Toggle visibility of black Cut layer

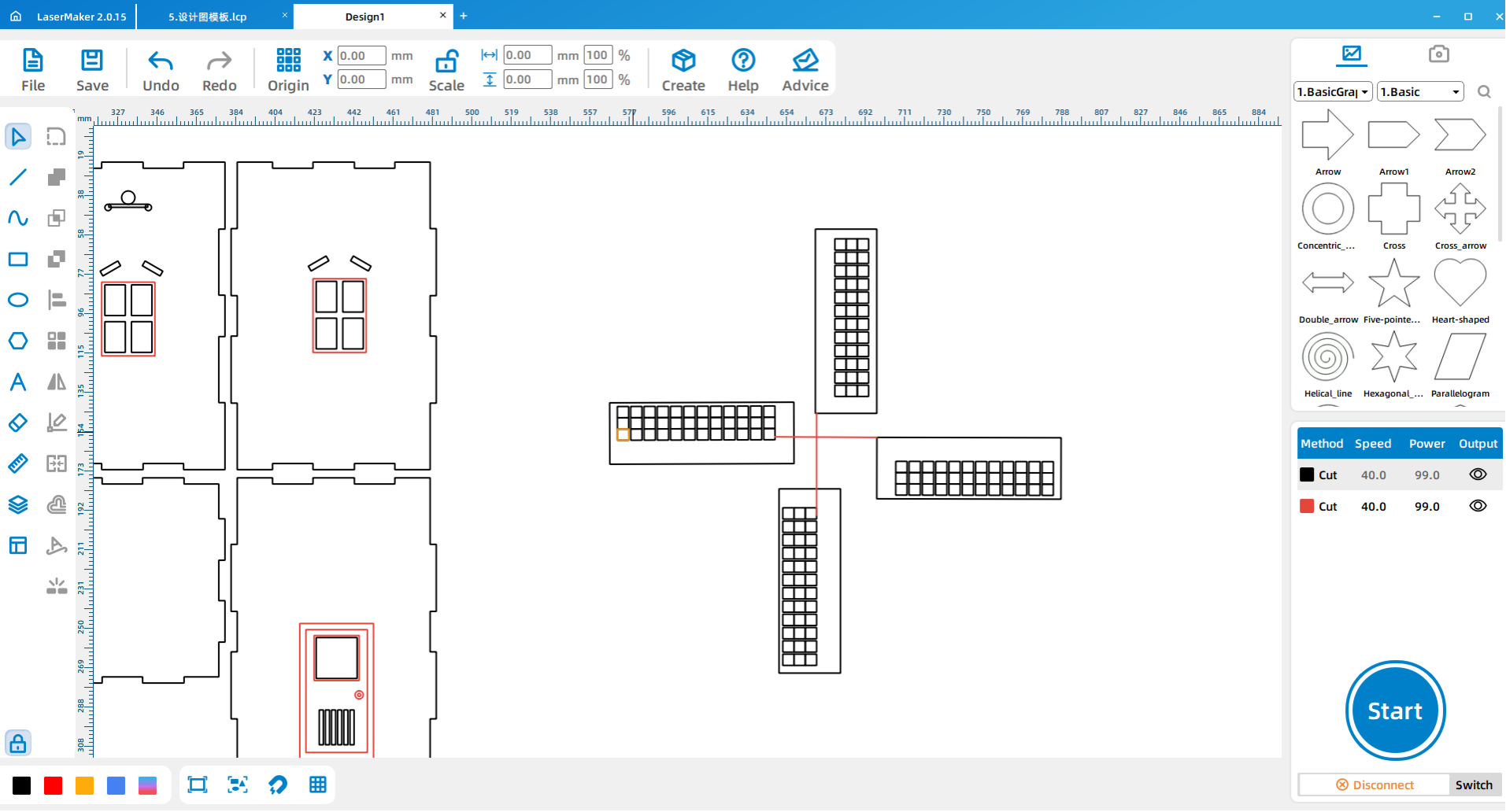pyautogui.click(x=1478, y=474)
